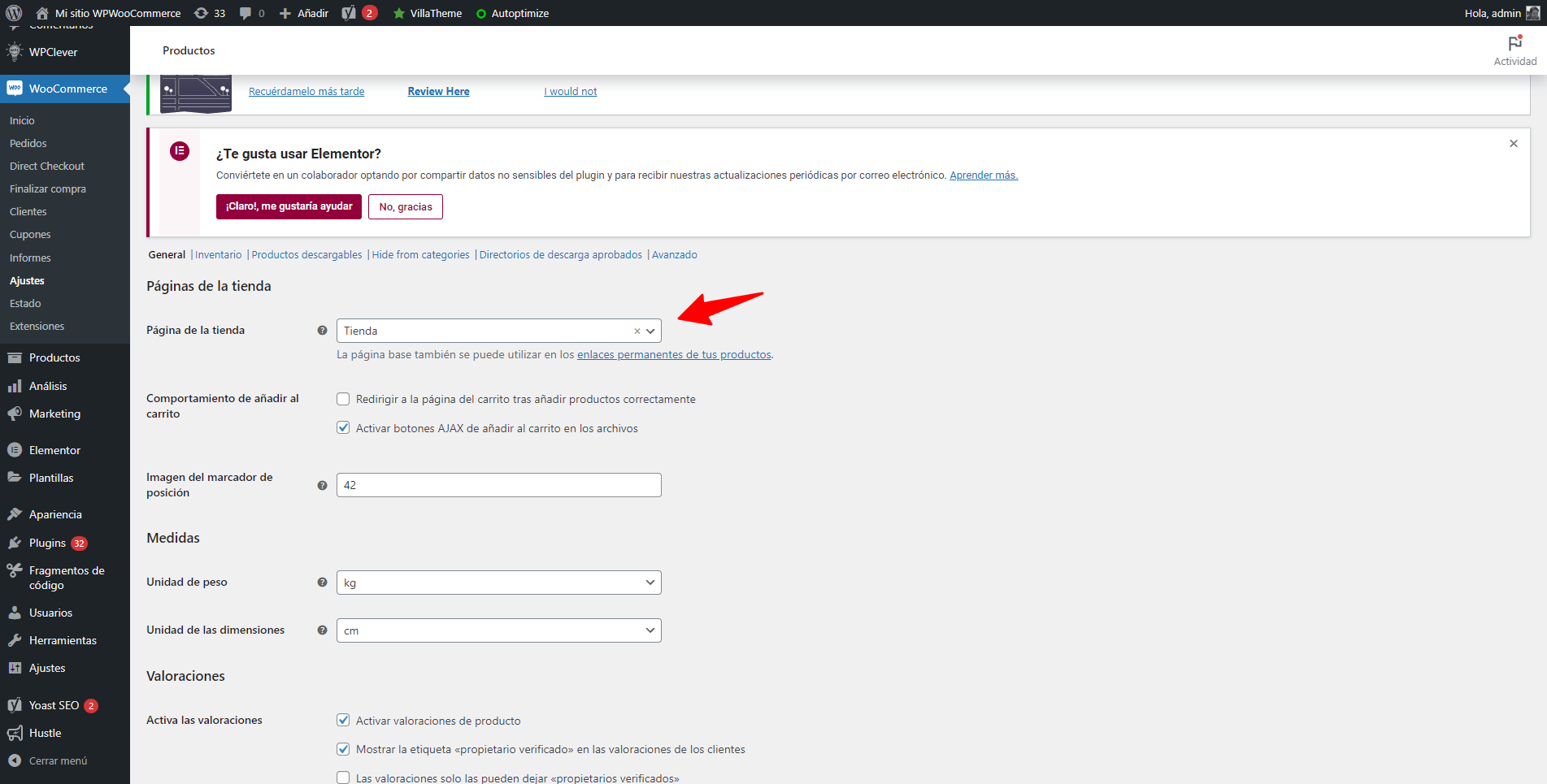
Task: Open the Actividad flag icon
Action: tap(1515, 43)
